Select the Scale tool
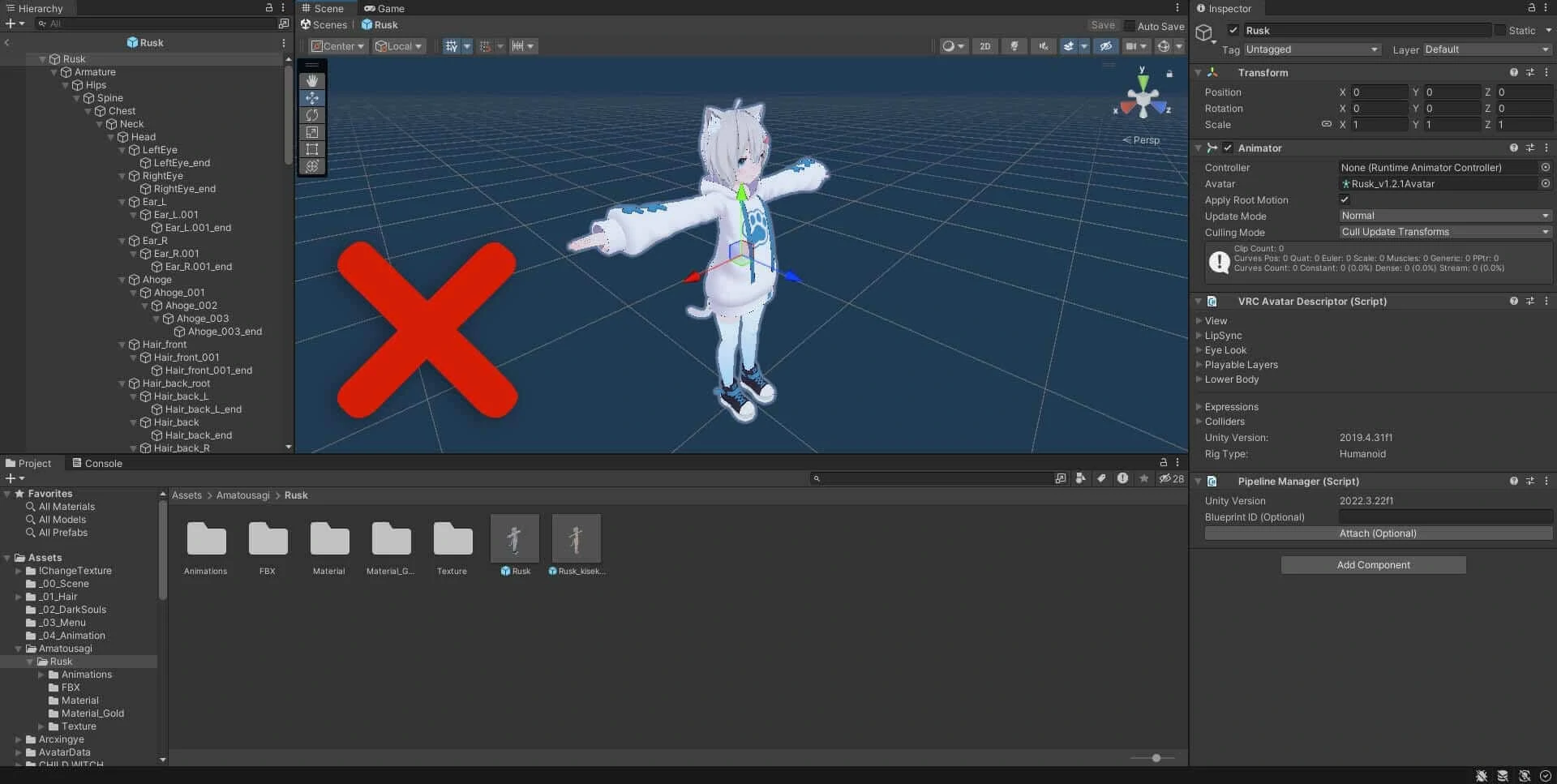This screenshot has width=1557, height=784. click(312, 132)
